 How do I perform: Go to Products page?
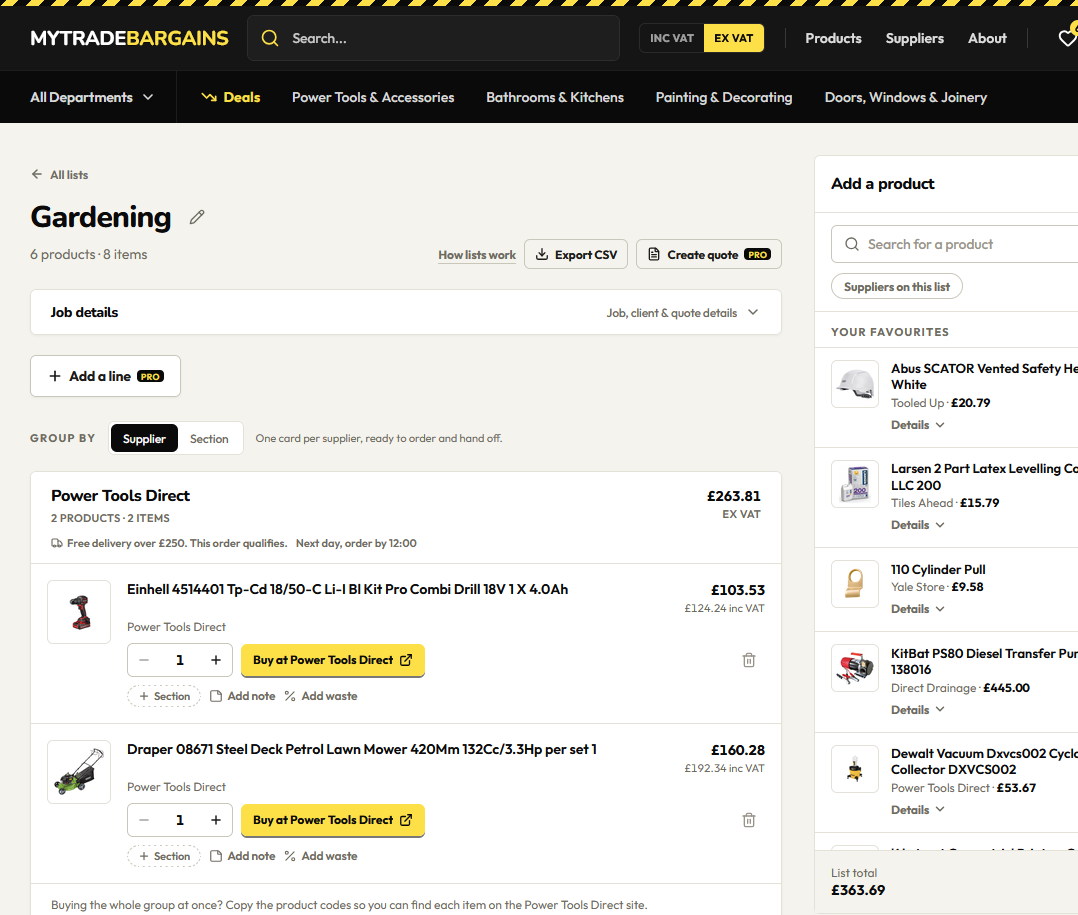pyautogui.click(x=833, y=38)
